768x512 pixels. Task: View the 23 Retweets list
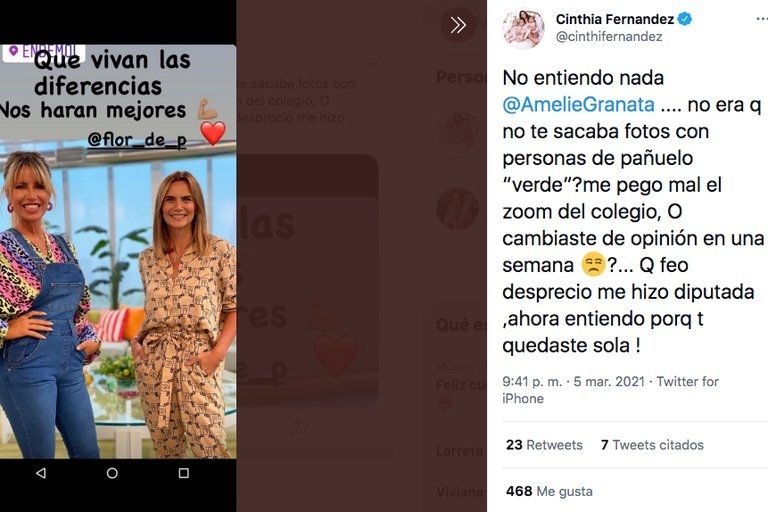544,445
